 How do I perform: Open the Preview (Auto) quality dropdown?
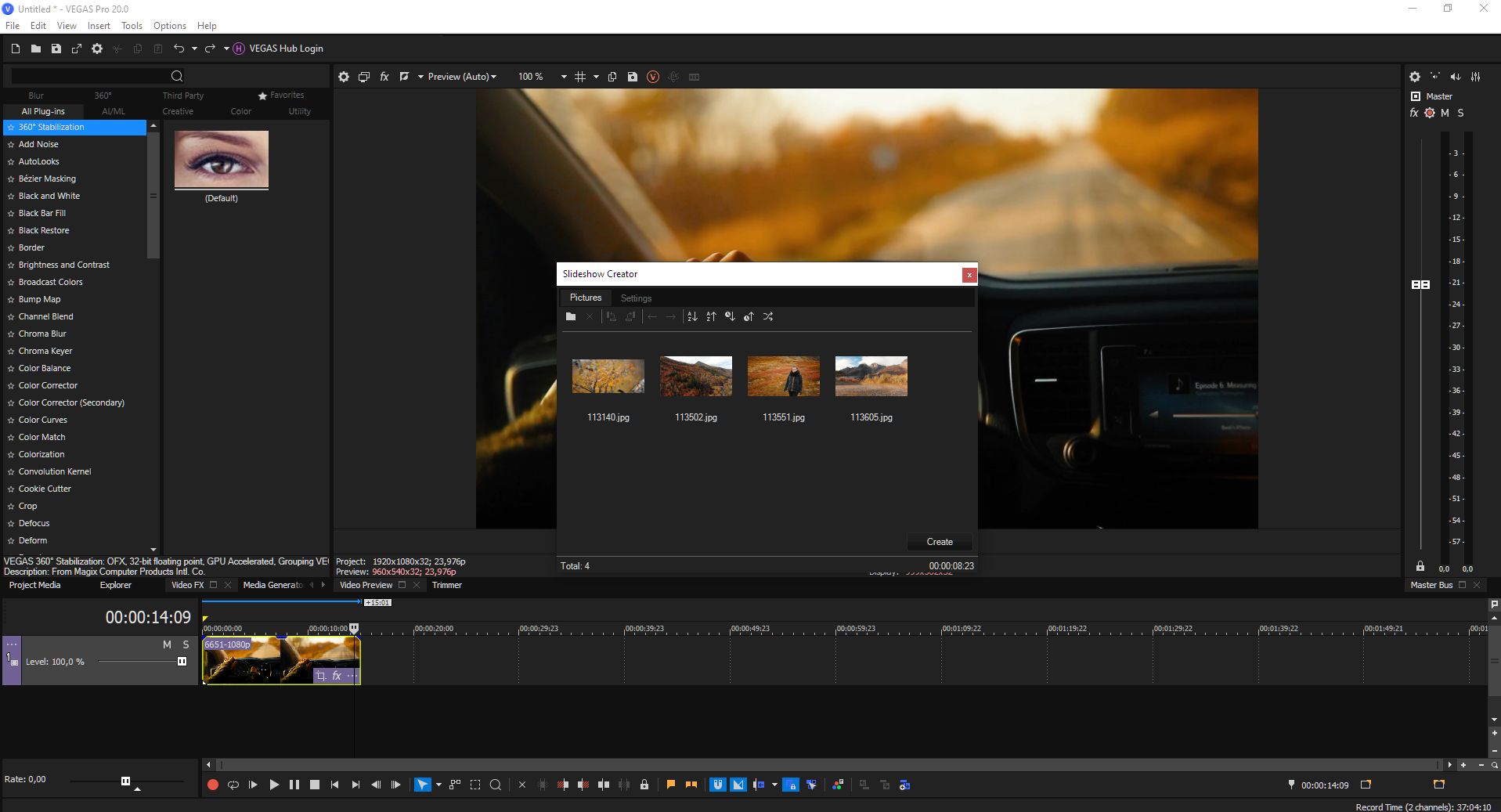462,77
